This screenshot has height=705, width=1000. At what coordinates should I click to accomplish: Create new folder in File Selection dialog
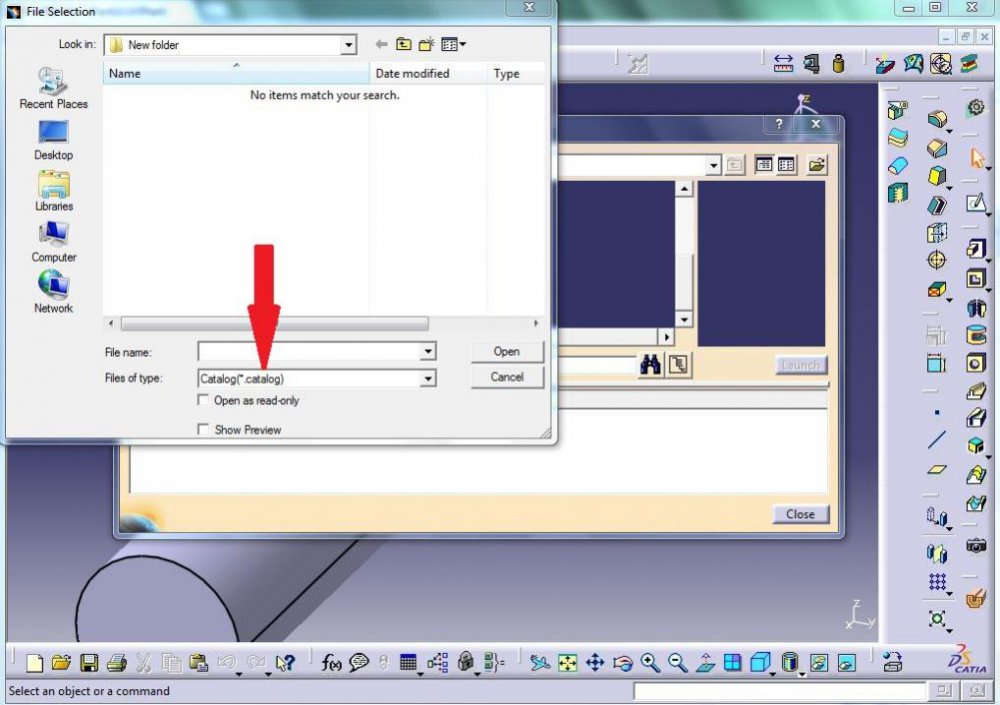[427, 45]
